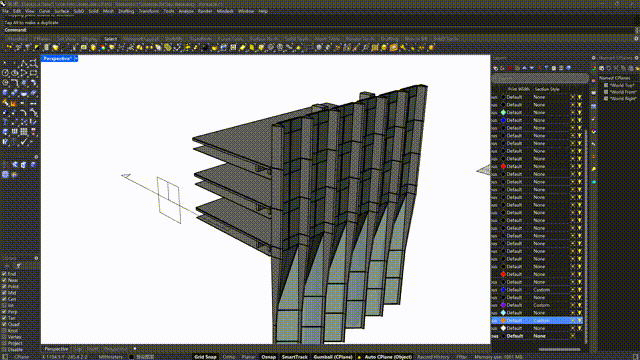Click the RGB color wheel toolbar icon
This screenshot has height=360, width=640.
103,48
